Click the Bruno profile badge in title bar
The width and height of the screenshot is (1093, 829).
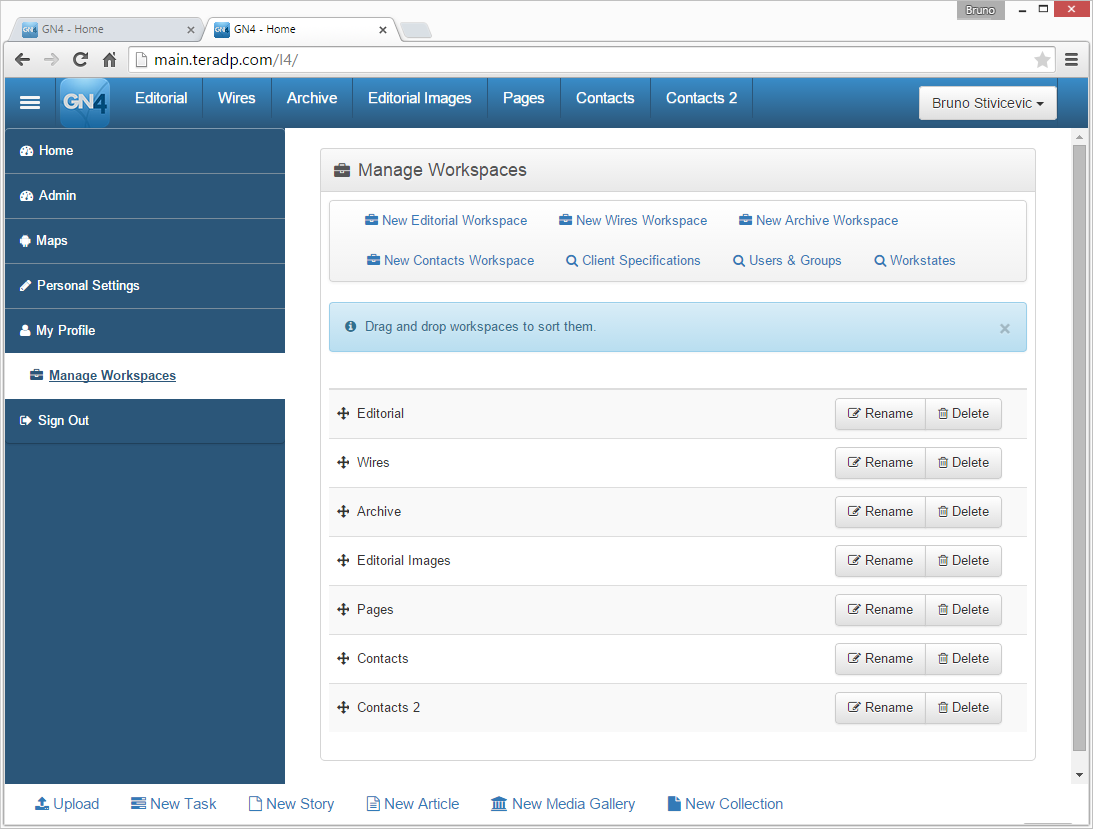click(x=980, y=10)
